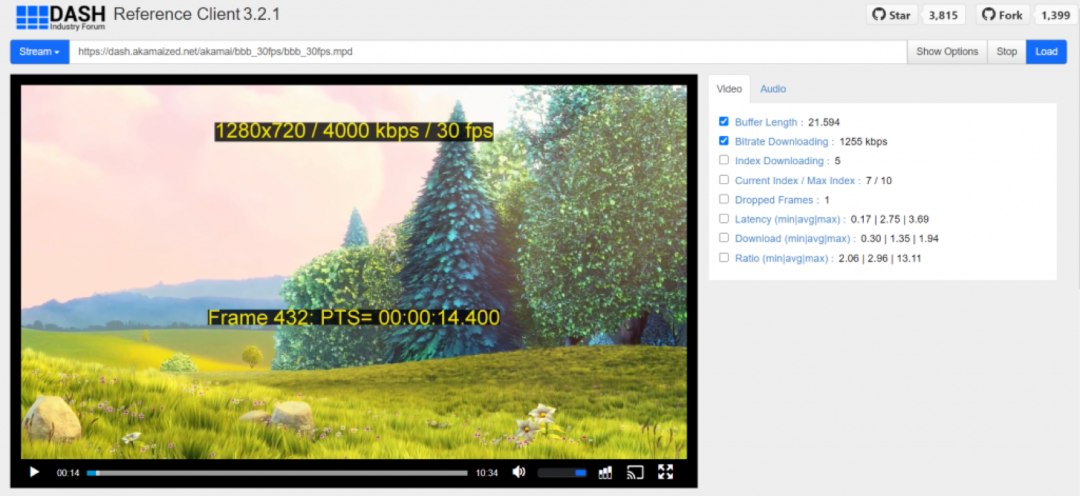Click the 7 / 10 index value
The width and height of the screenshot is (1080, 496).
click(879, 180)
